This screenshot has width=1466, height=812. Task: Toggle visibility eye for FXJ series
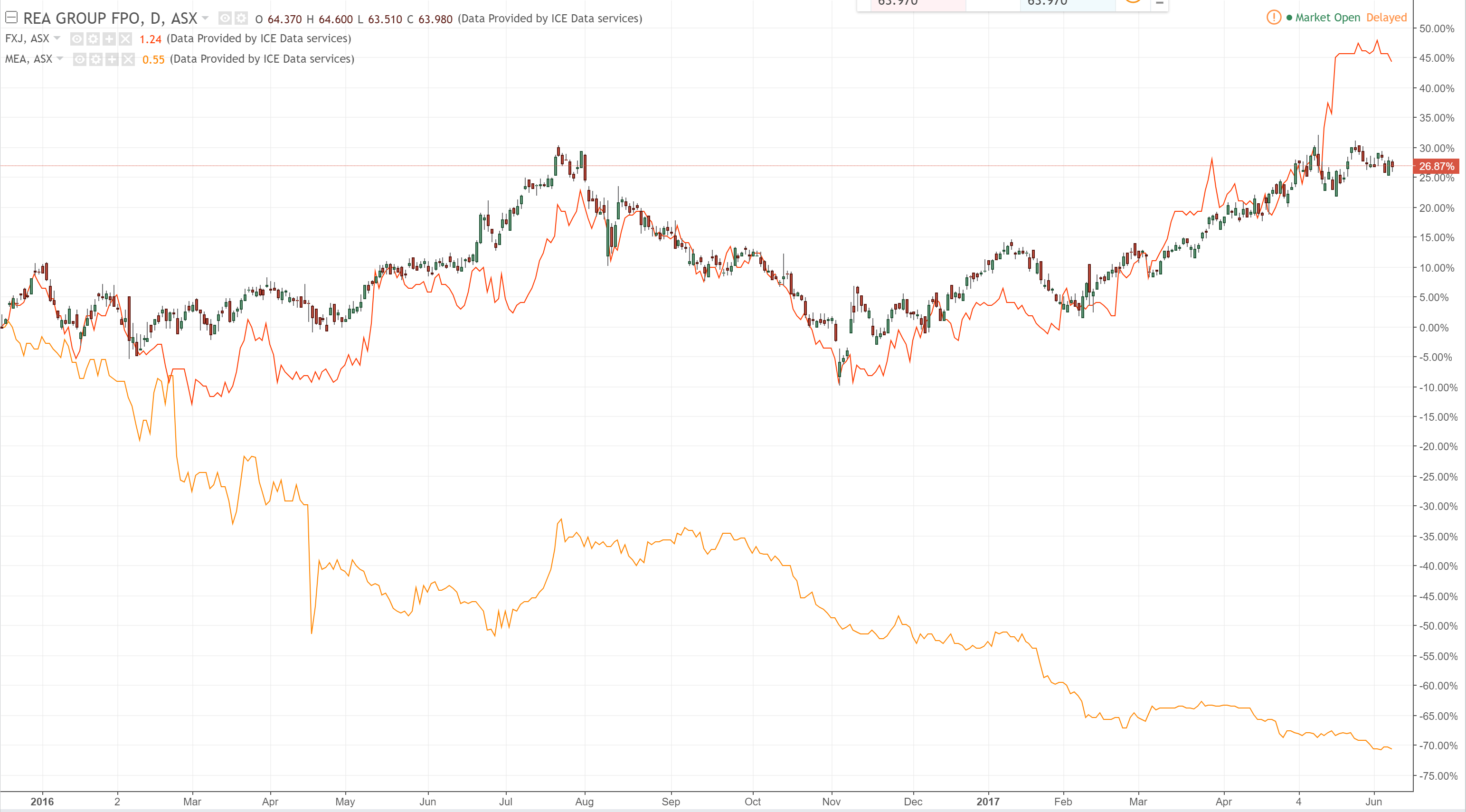click(77, 38)
